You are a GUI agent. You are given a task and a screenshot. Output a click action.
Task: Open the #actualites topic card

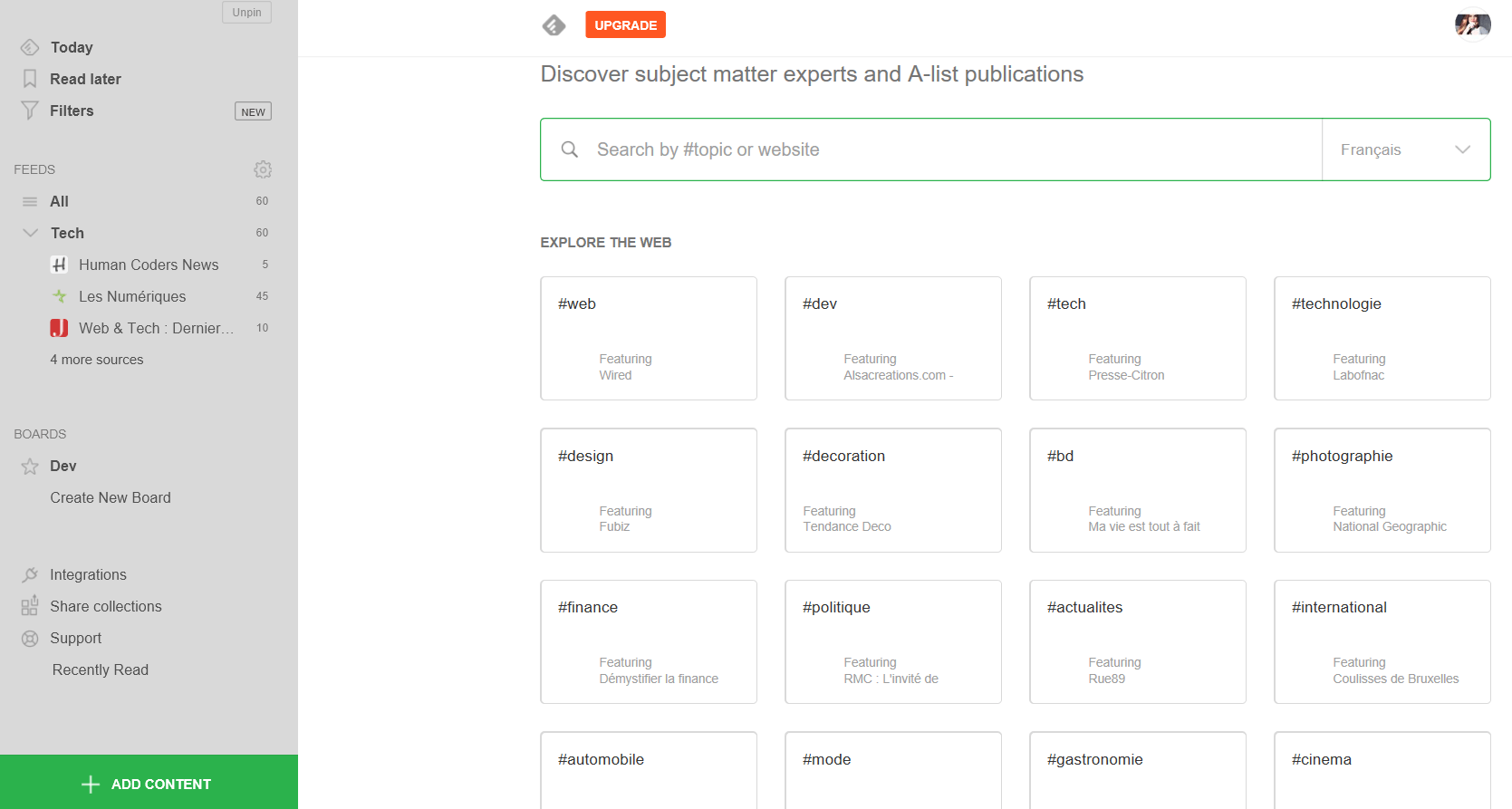point(1138,641)
